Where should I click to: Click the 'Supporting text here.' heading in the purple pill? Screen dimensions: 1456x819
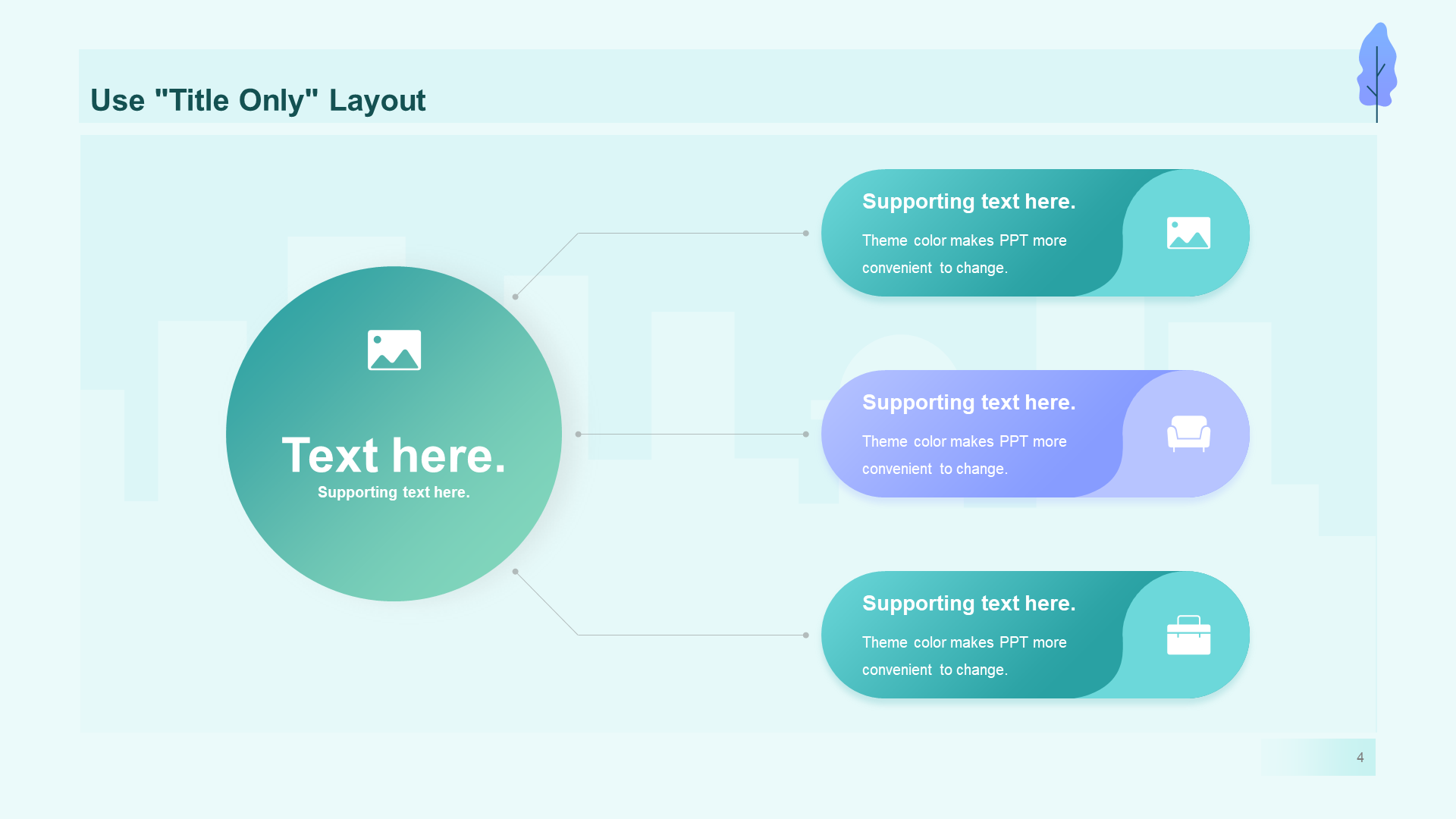pyautogui.click(x=968, y=402)
